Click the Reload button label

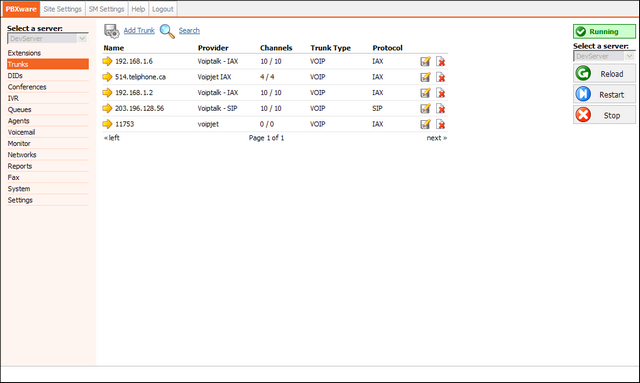[611, 74]
